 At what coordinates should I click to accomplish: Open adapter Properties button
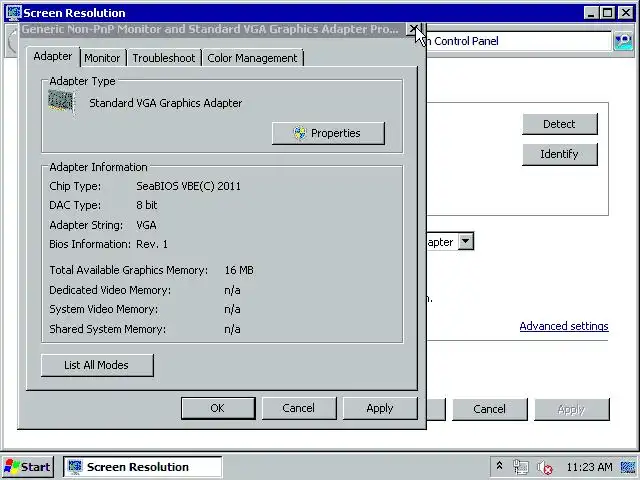coord(328,133)
